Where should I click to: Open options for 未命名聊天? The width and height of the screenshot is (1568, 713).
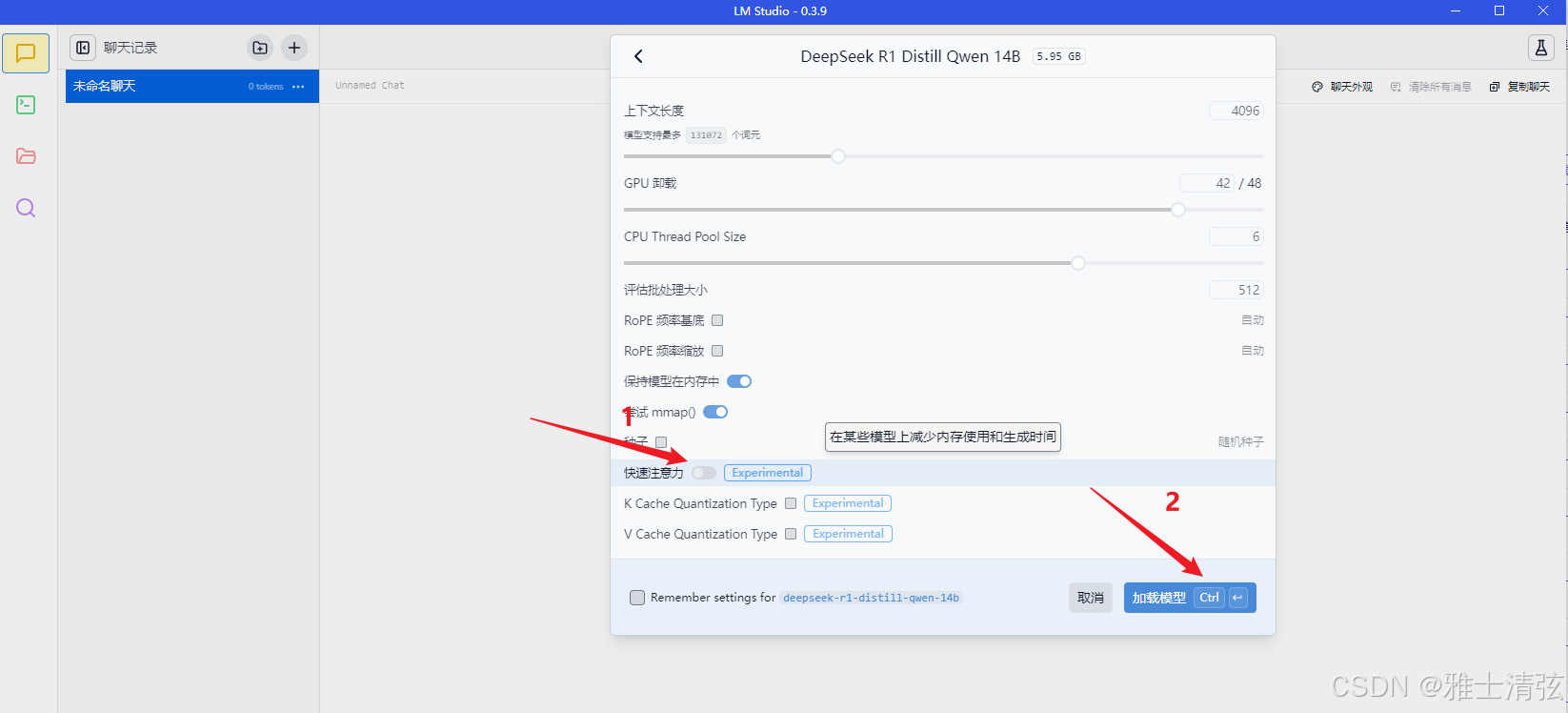[298, 87]
